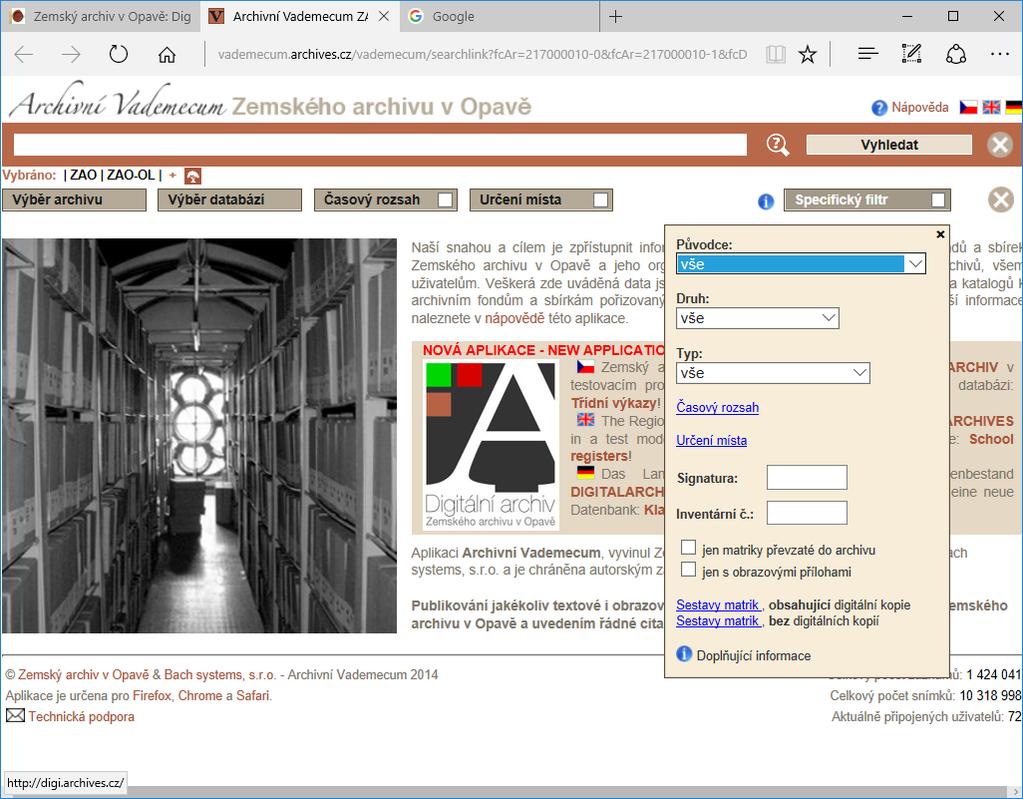Click into the main search text field
The width and height of the screenshot is (1023, 799).
(380, 145)
